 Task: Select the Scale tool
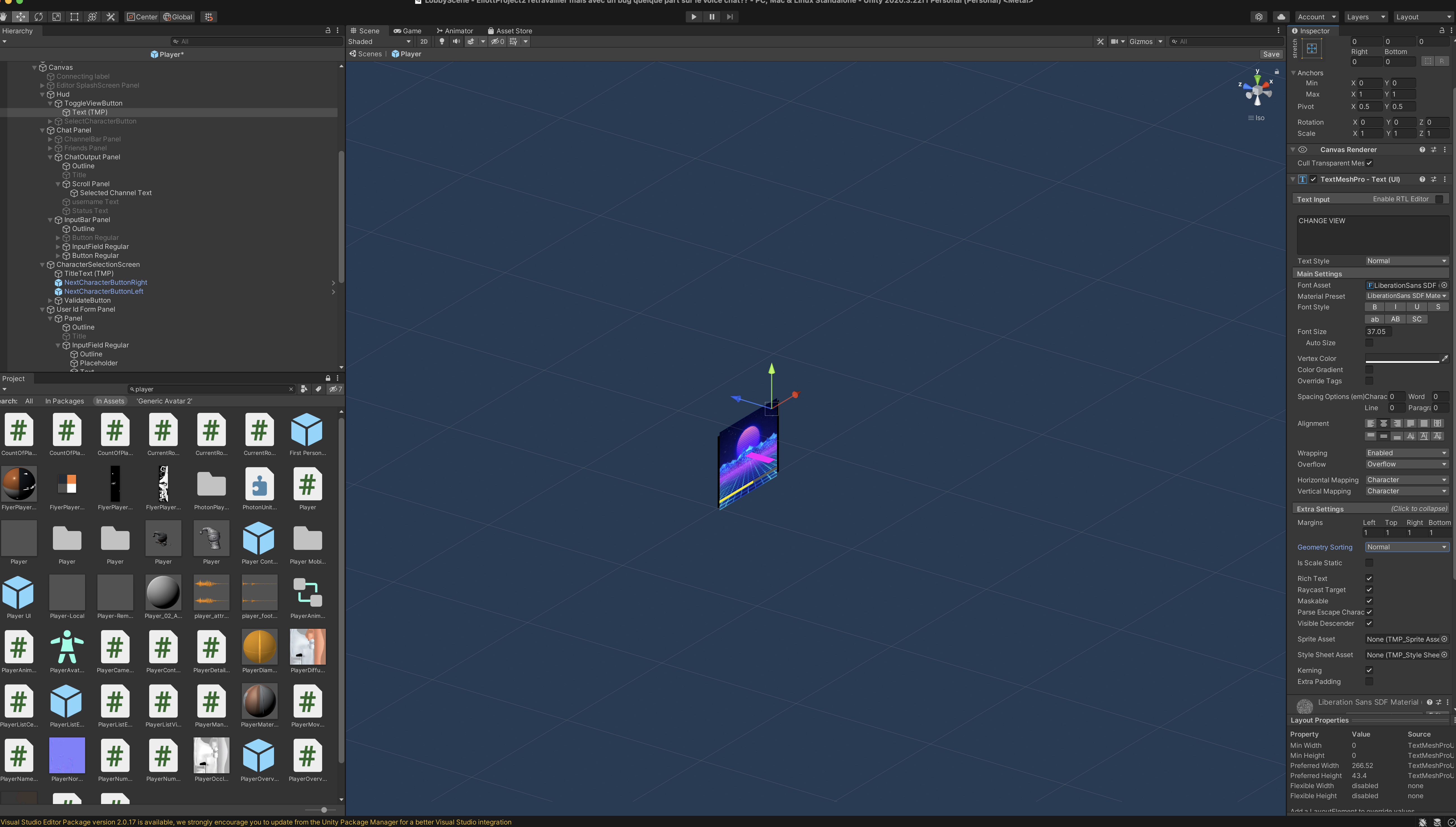(x=56, y=17)
